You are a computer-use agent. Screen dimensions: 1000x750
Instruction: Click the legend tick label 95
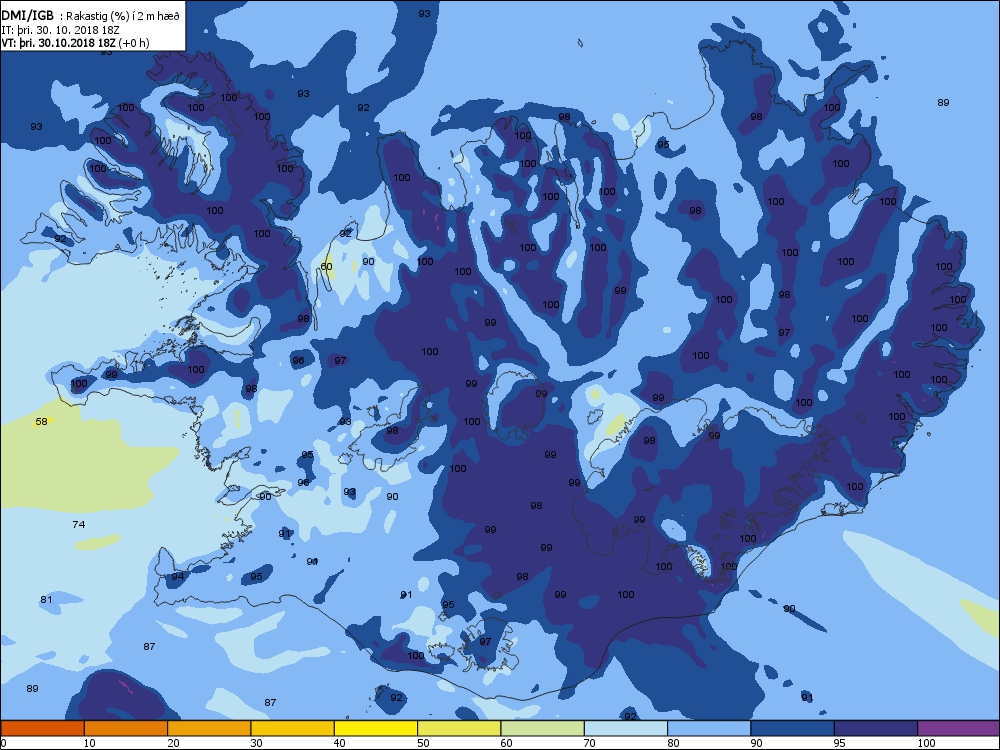pos(839,743)
